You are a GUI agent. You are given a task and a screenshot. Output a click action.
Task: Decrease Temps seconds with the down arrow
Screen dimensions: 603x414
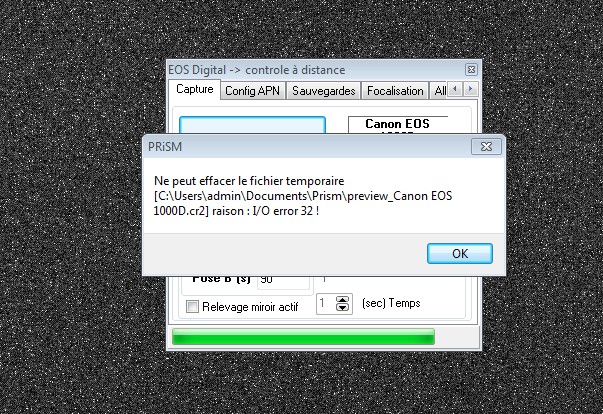342,308
